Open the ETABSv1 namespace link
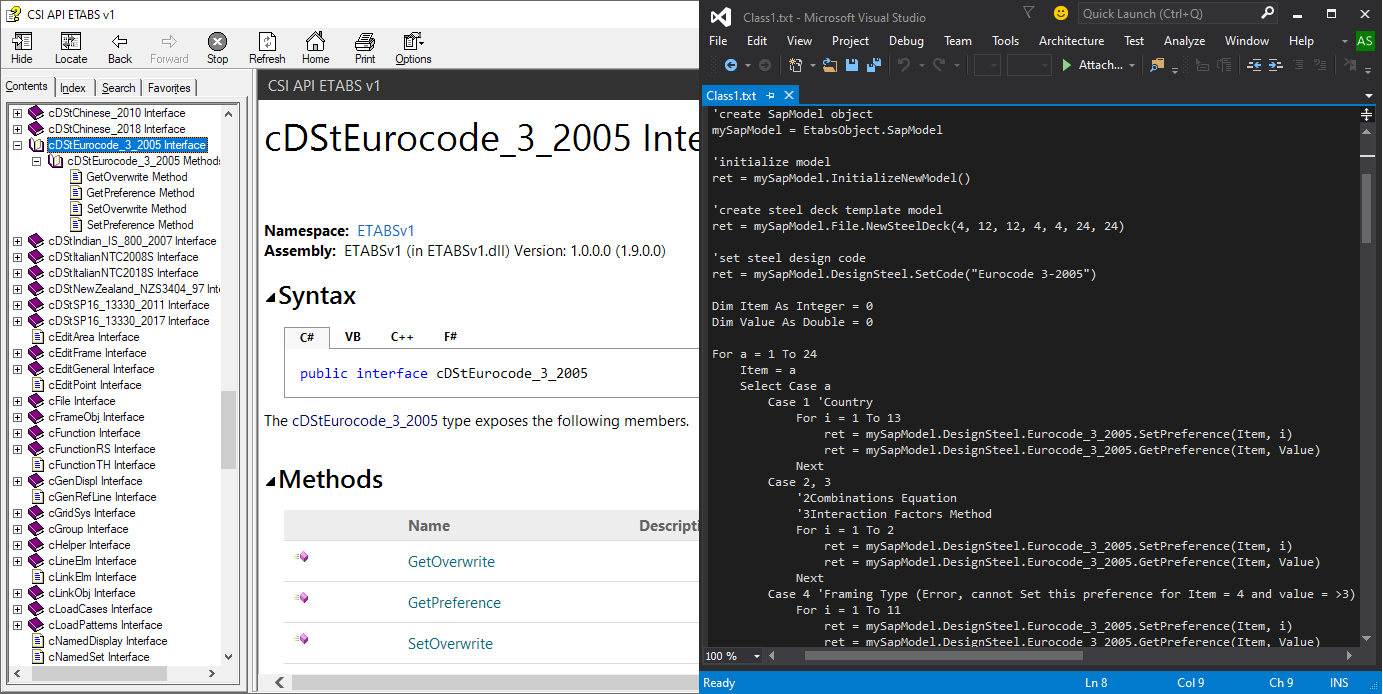This screenshot has height=694, width=1383. 385,231
